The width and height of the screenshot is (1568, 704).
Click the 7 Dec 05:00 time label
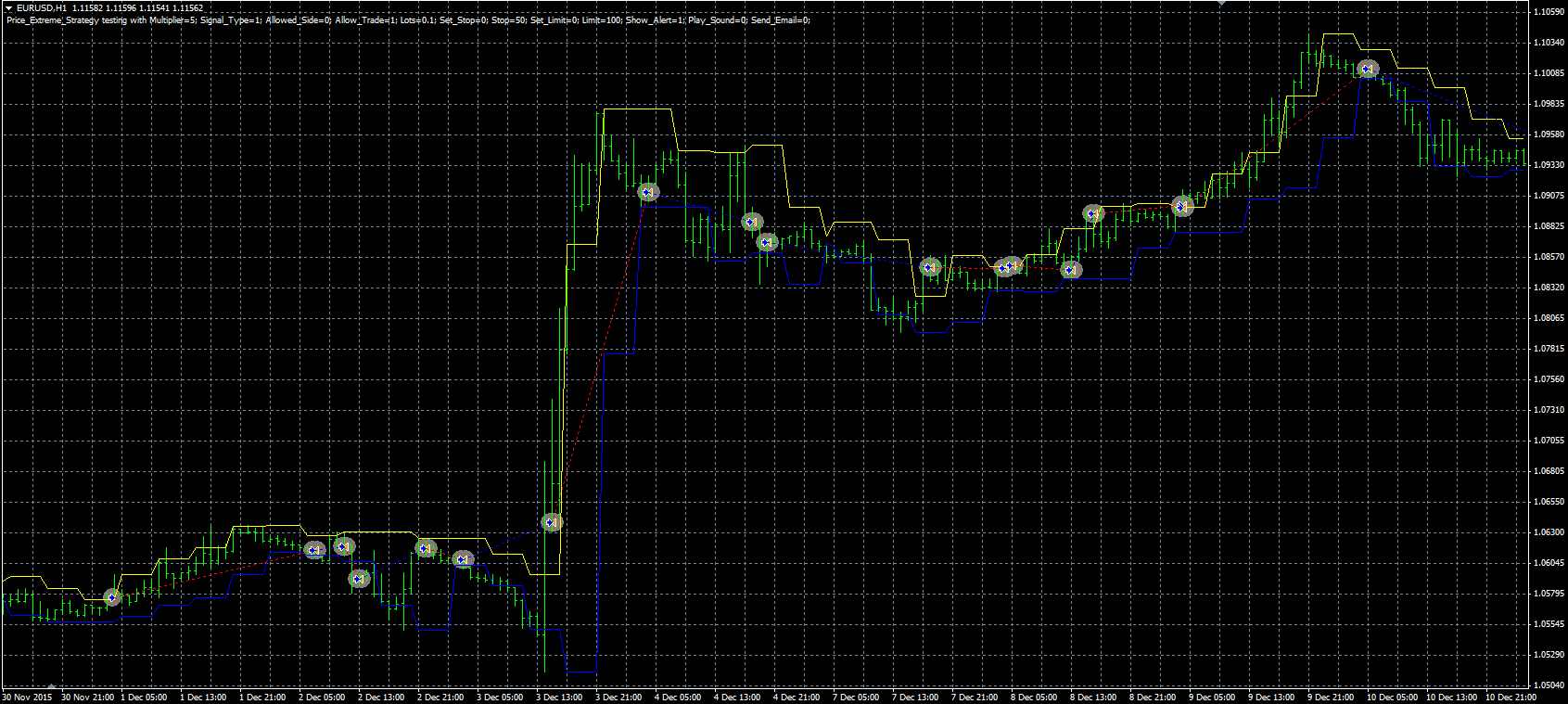(x=856, y=698)
